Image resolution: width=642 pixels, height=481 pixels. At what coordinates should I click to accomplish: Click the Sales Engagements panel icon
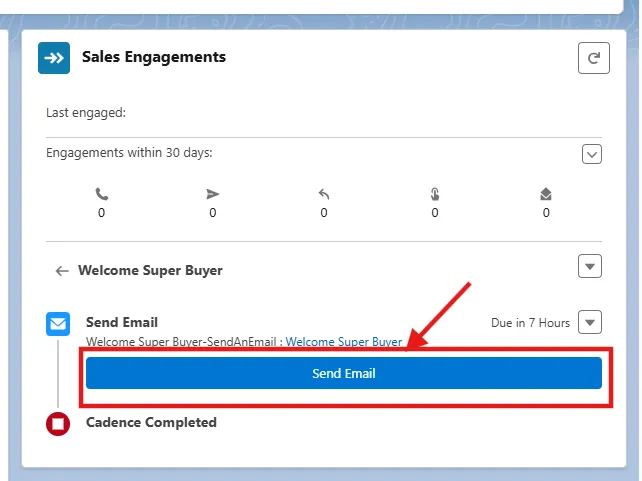coord(54,58)
